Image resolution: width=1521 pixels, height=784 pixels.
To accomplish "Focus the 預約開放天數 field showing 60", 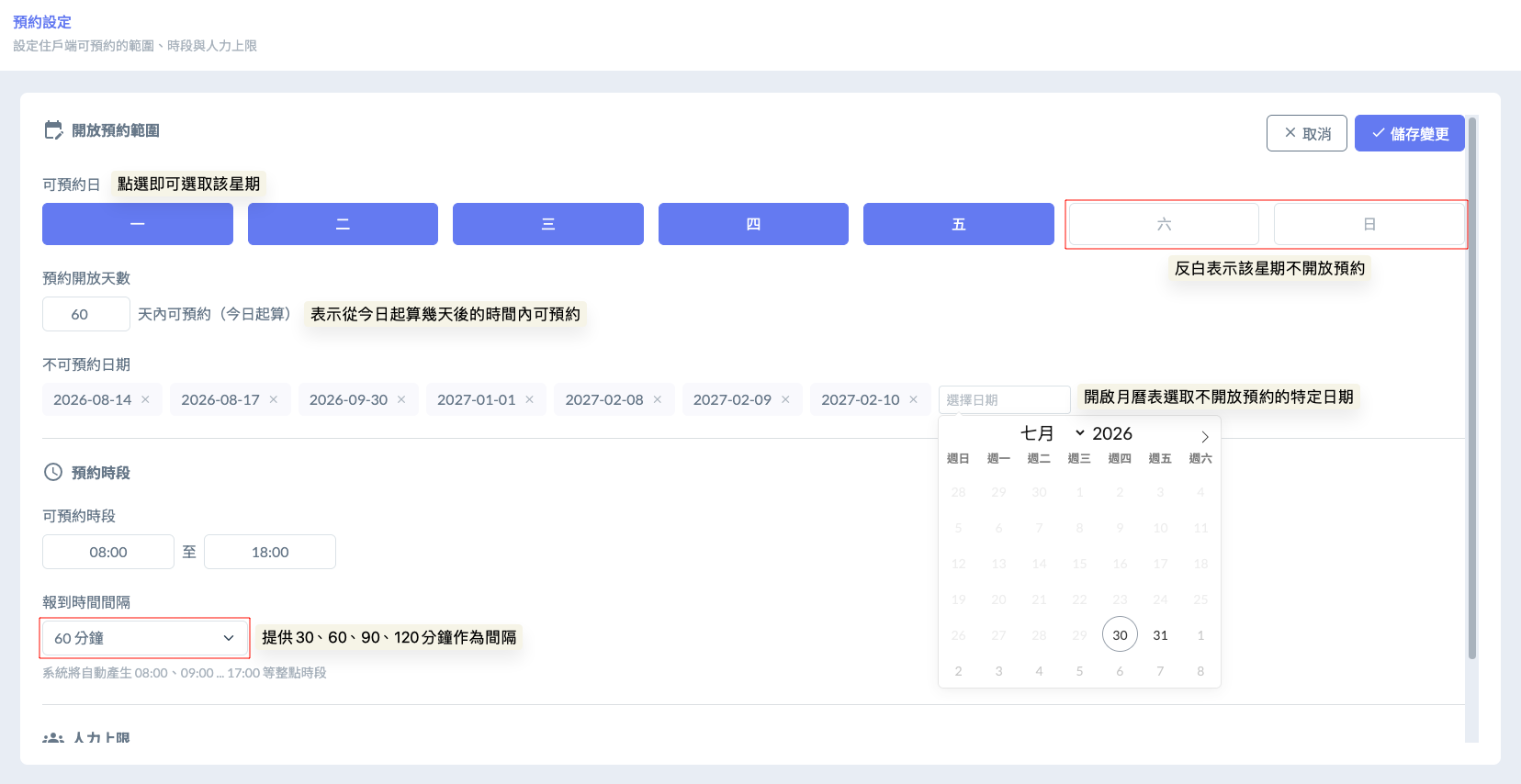I will 86,314.
